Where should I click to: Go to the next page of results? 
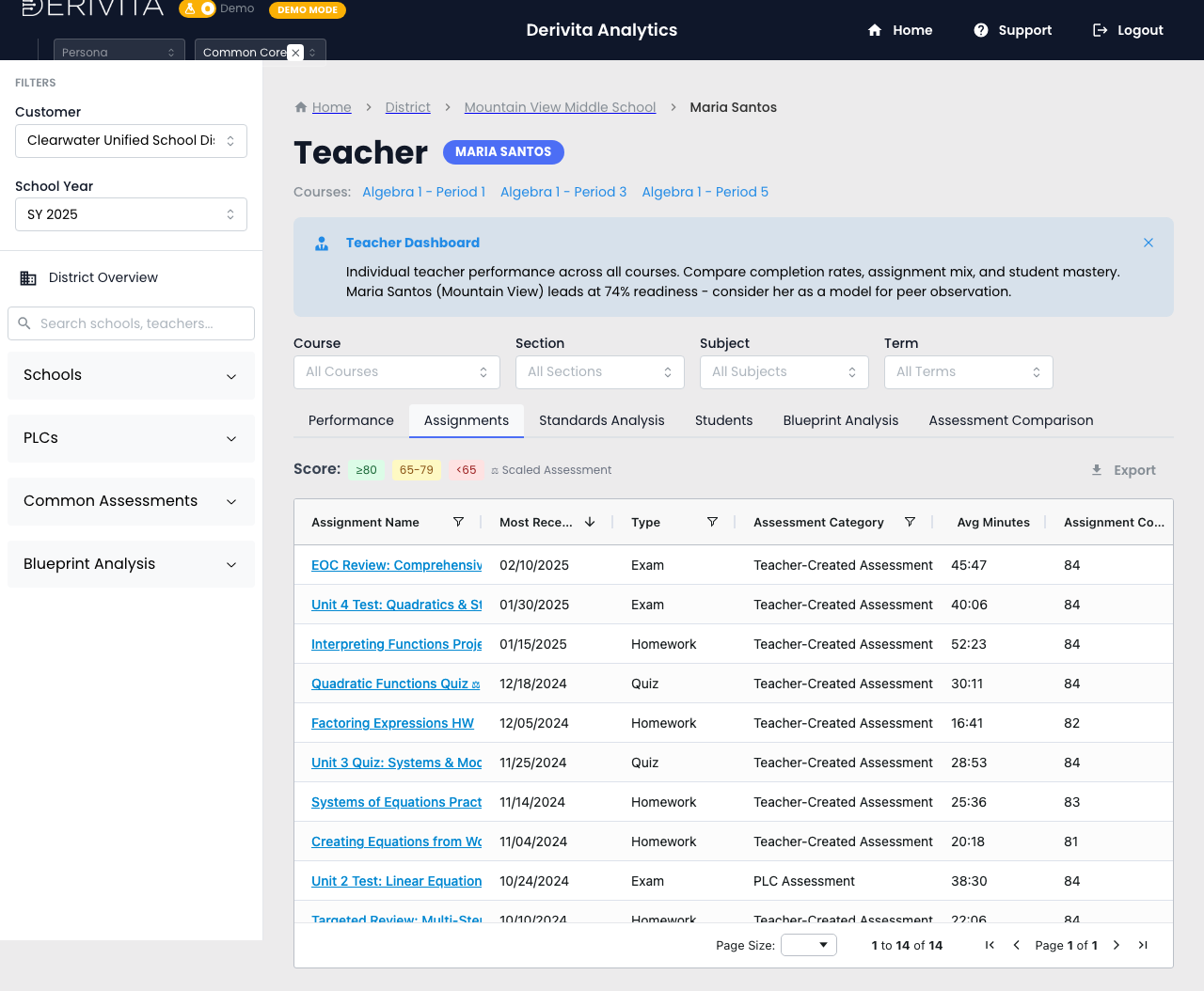[x=1117, y=945]
